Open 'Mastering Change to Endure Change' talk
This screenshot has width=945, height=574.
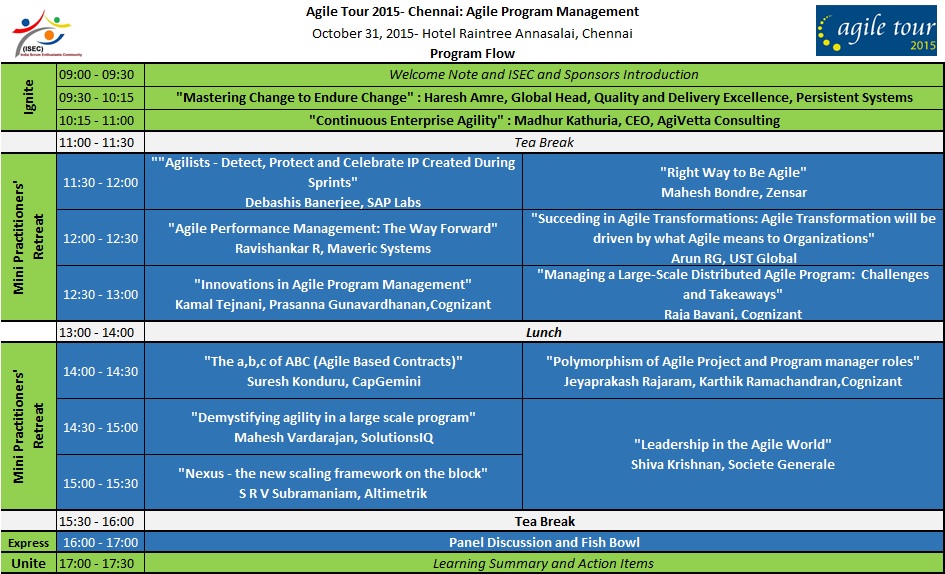pyautogui.click(x=544, y=98)
